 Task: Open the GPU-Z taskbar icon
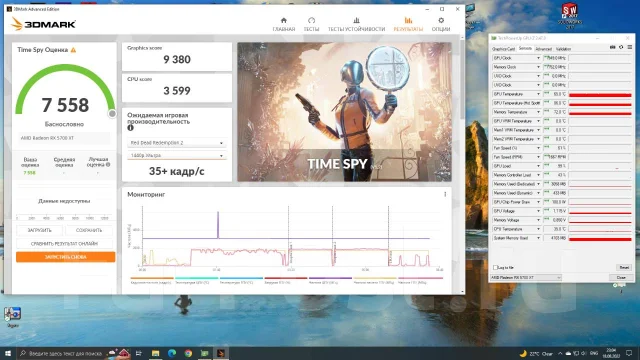[x=204, y=353]
